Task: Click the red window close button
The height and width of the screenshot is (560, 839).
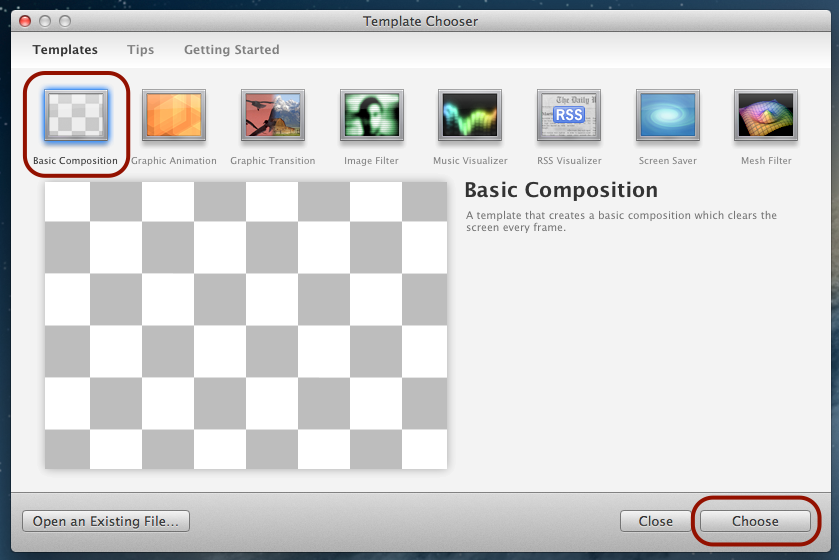Action: pyautogui.click(x=25, y=21)
